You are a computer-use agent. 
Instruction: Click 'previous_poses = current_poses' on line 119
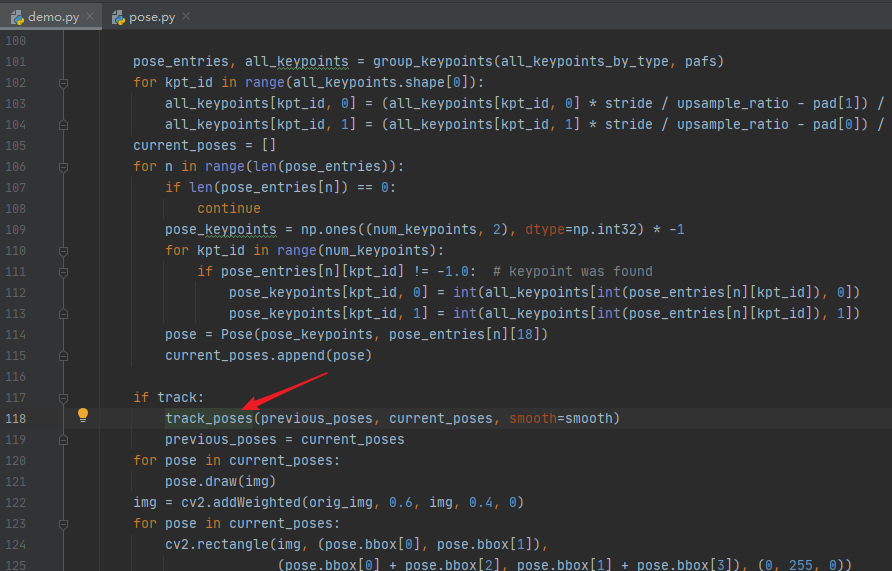[x=284, y=440]
